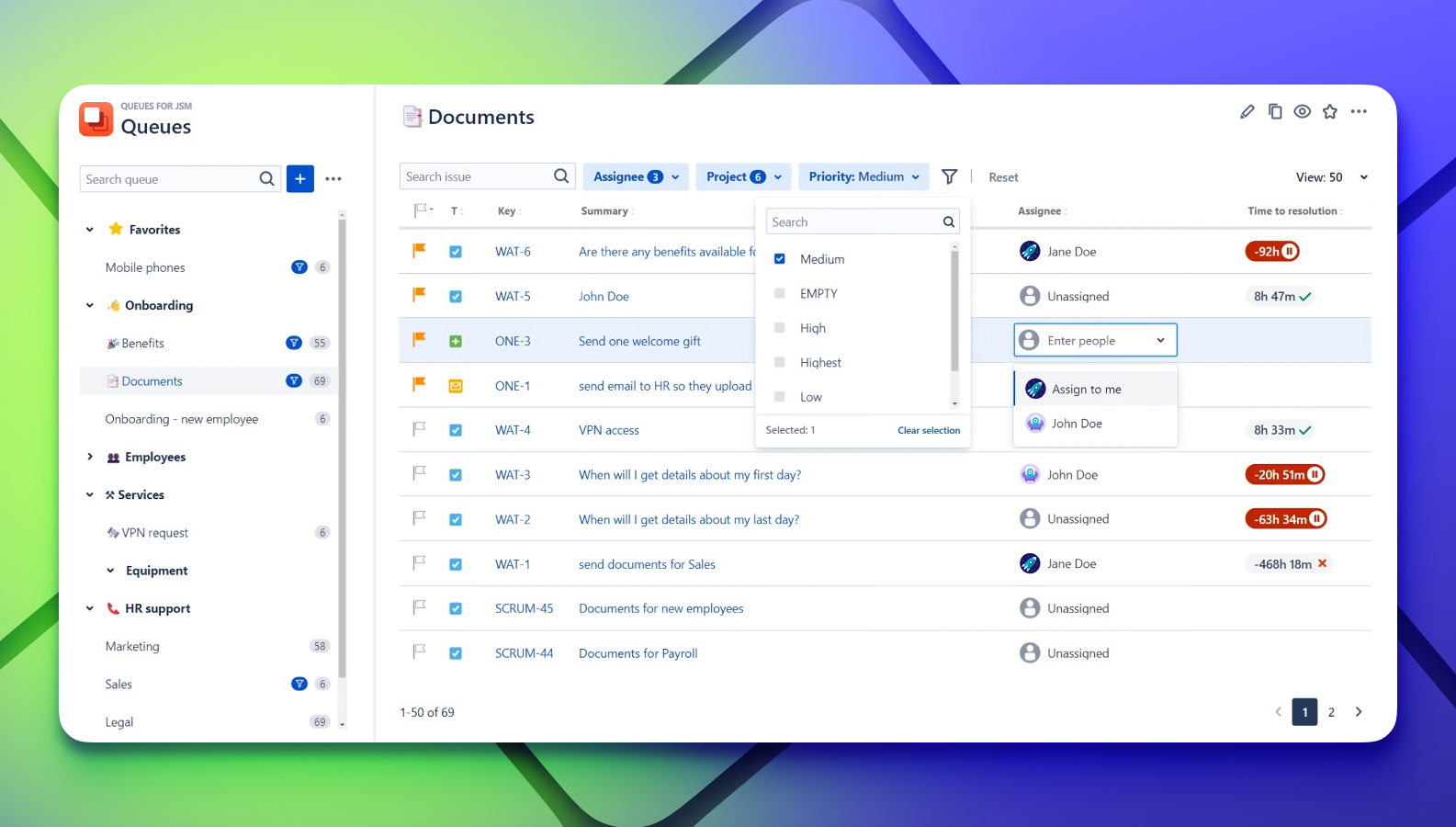Collapse the HR support section
This screenshot has height=827, width=1456.
point(90,608)
